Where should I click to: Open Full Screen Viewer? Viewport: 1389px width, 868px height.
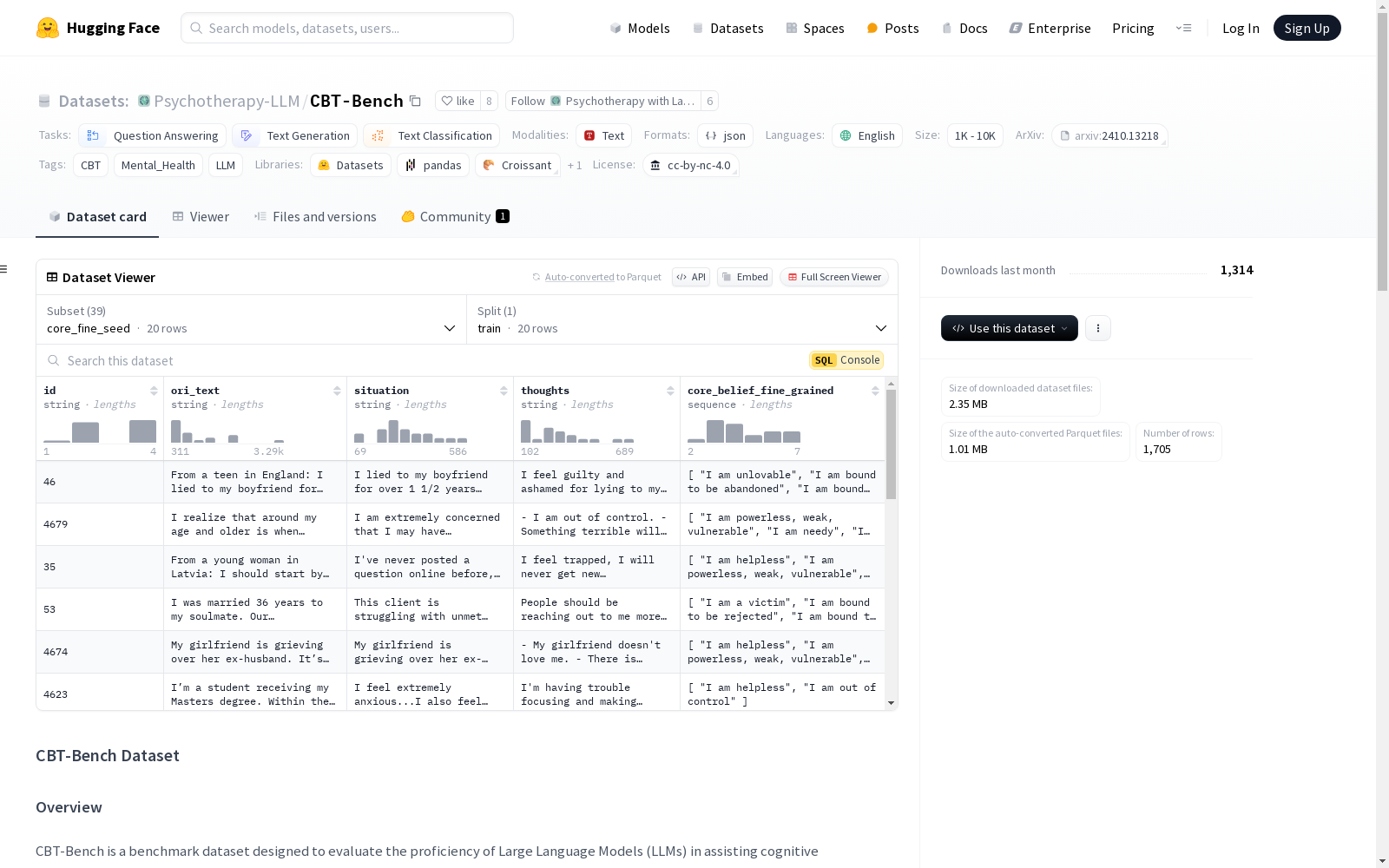click(834, 277)
